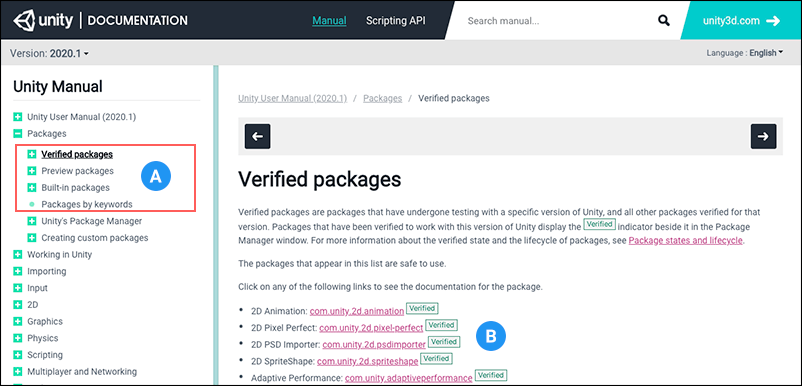The height and width of the screenshot is (386, 802).
Task: Open com.unity.2d.pixel-perfect link
Action: pyautogui.click(x=372, y=328)
